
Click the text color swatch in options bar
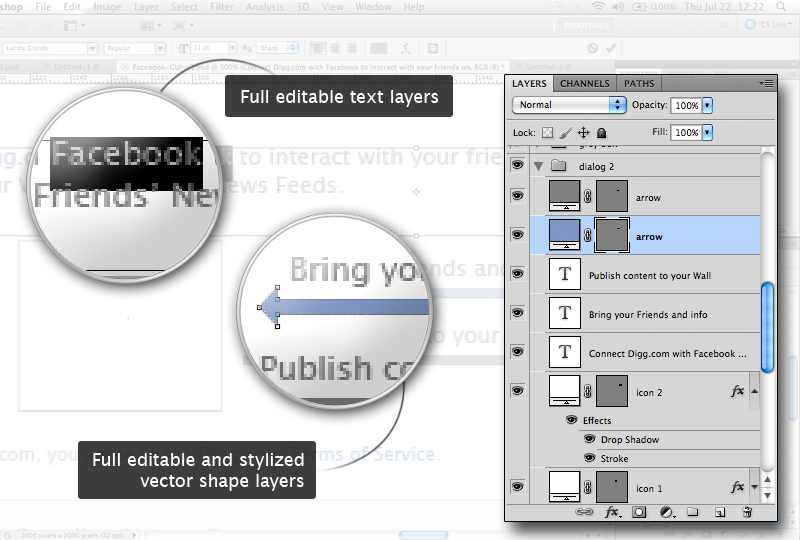point(378,48)
